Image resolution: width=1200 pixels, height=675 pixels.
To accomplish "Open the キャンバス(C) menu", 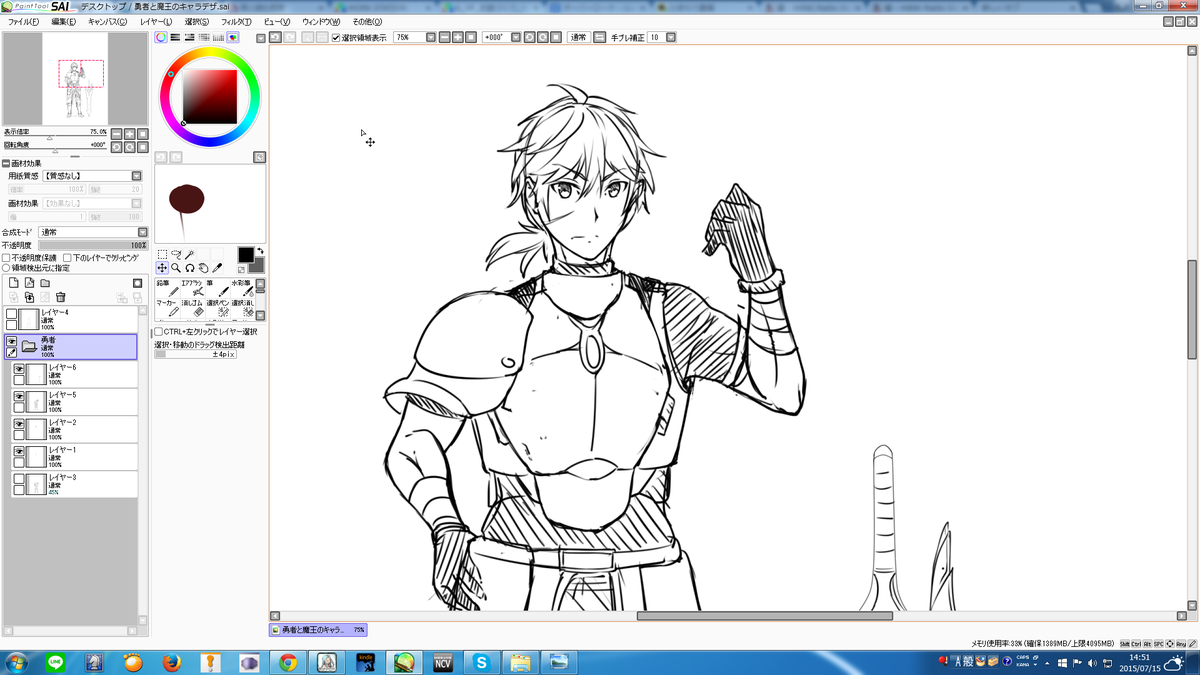I will click(107, 21).
